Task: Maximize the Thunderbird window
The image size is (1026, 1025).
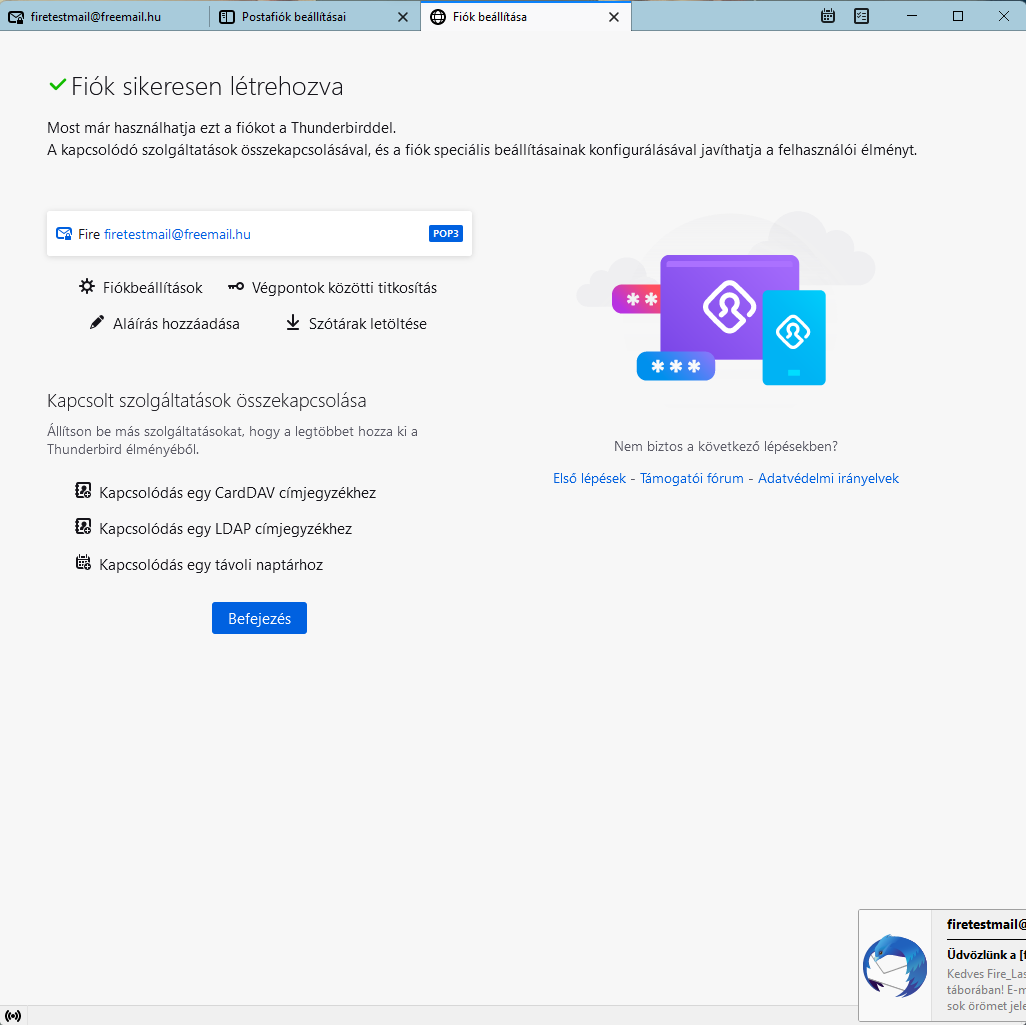Action: (958, 16)
